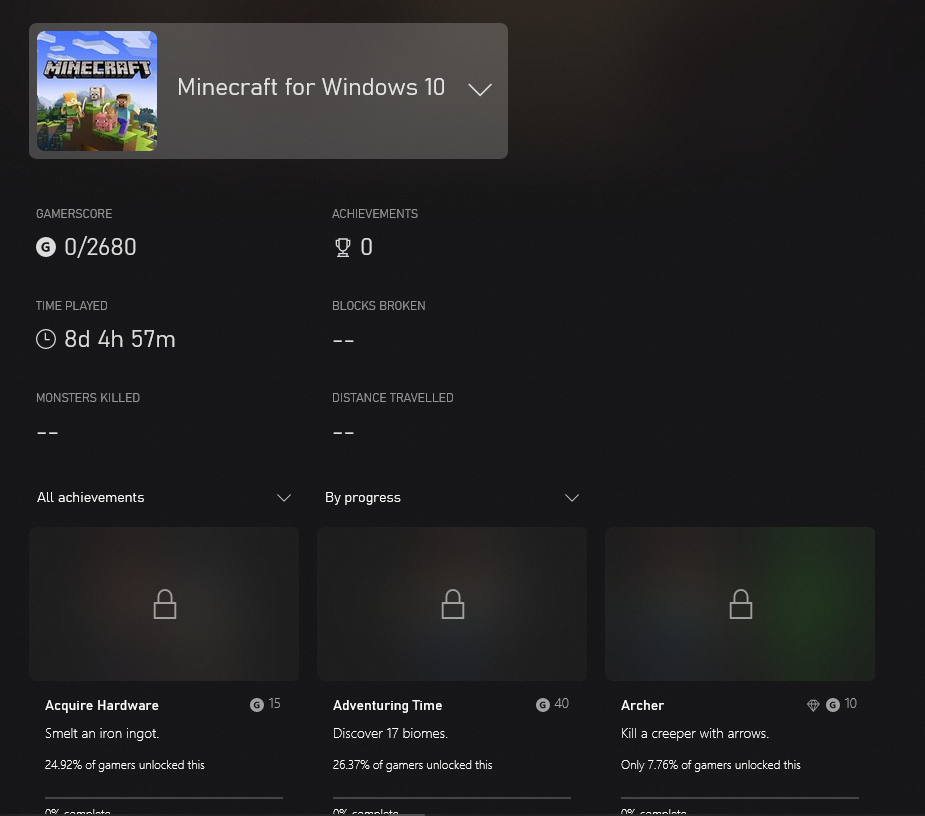925x816 pixels.
Task: Click the 10 points value on Archer
Action: [x=851, y=704]
